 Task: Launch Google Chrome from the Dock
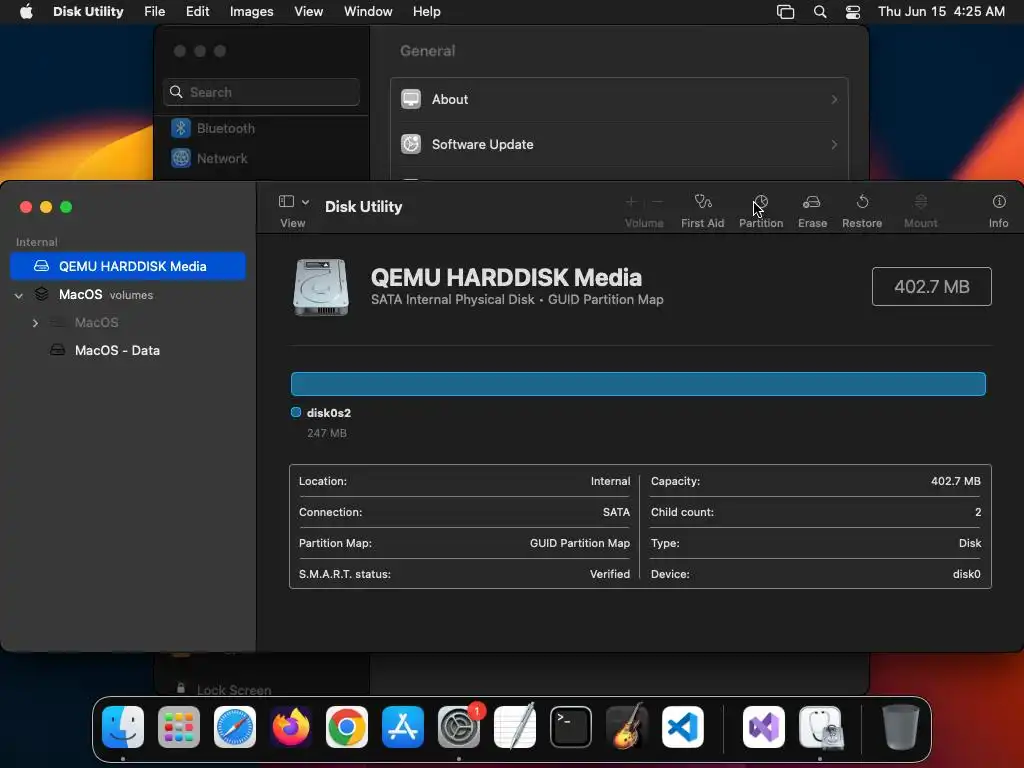(x=347, y=727)
